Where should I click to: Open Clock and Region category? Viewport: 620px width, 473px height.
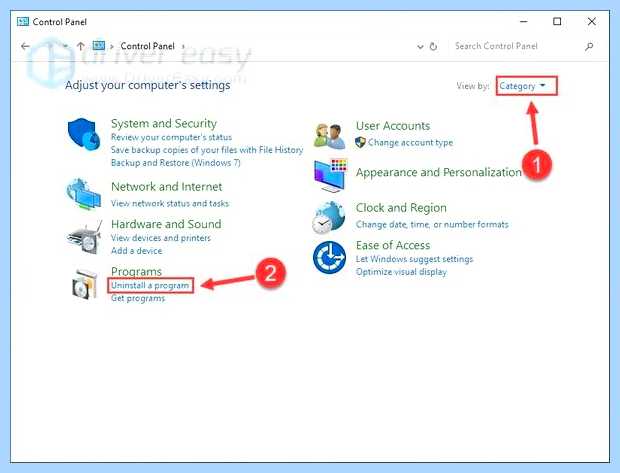(401, 208)
